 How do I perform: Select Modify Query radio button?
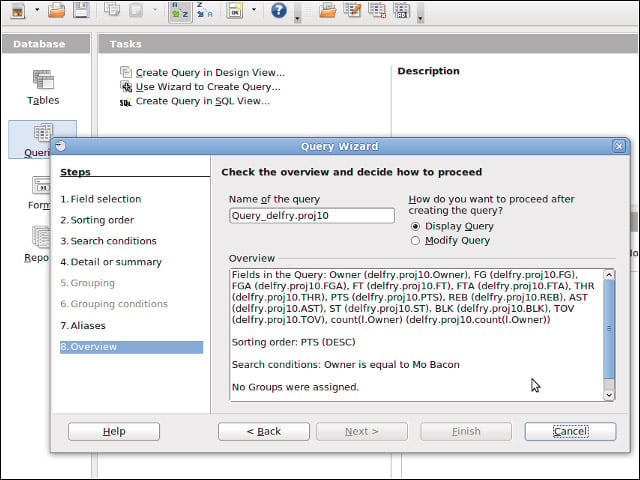pyautogui.click(x=415, y=241)
